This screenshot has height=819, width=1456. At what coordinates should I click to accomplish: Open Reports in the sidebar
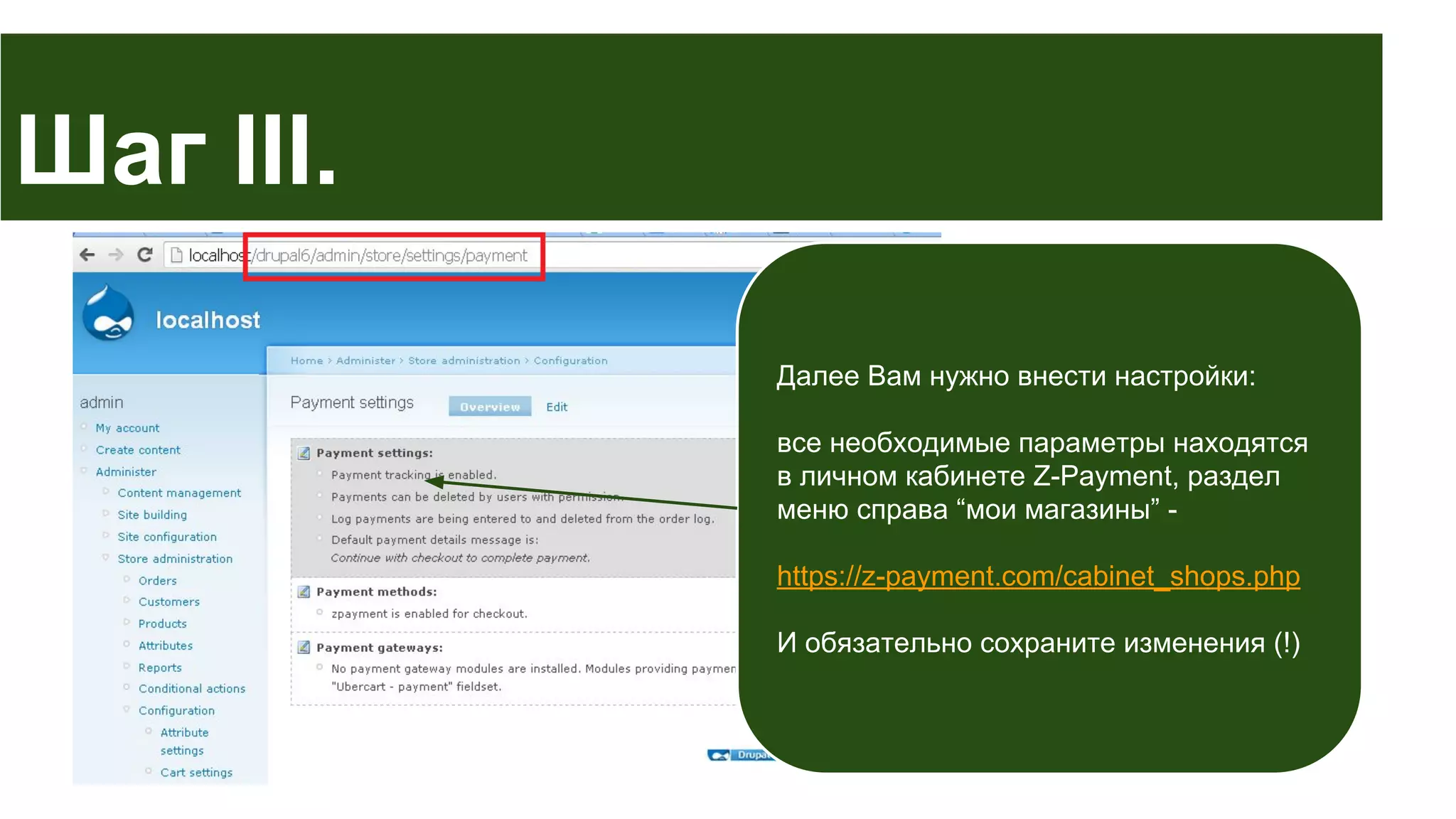point(160,668)
